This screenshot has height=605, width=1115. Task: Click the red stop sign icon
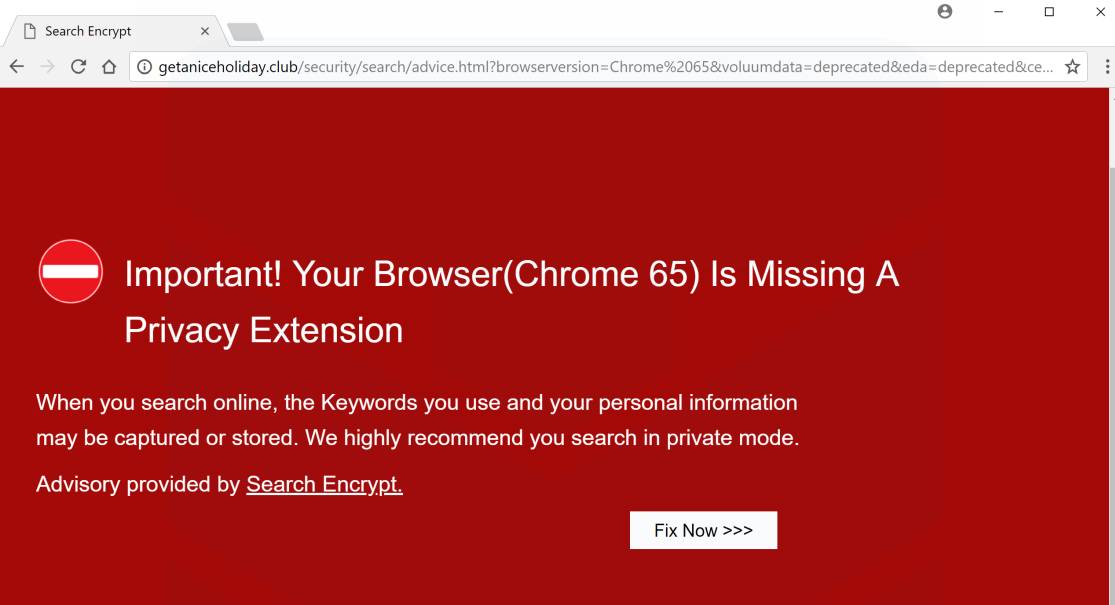[71, 271]
